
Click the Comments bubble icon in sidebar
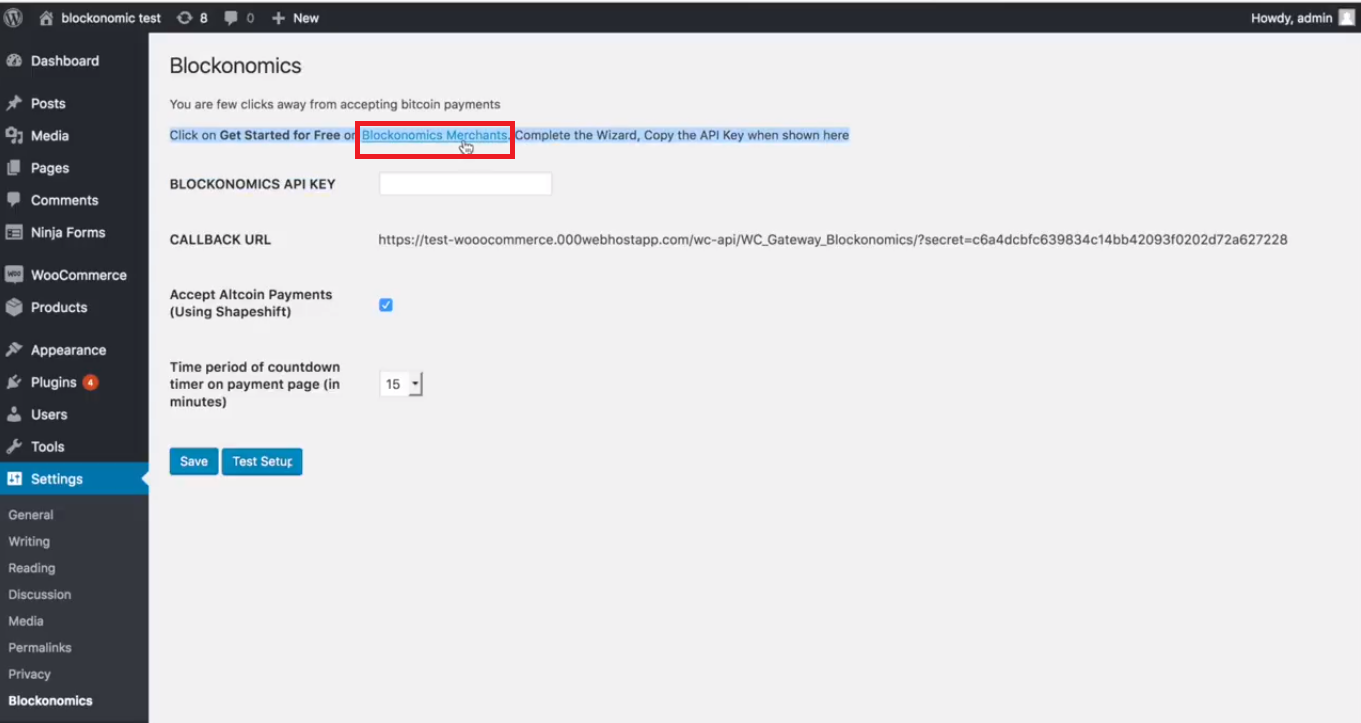[14, 200]
